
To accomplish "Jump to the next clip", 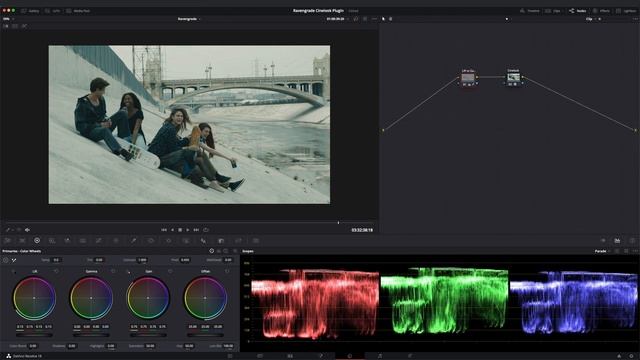I will 196,230.
